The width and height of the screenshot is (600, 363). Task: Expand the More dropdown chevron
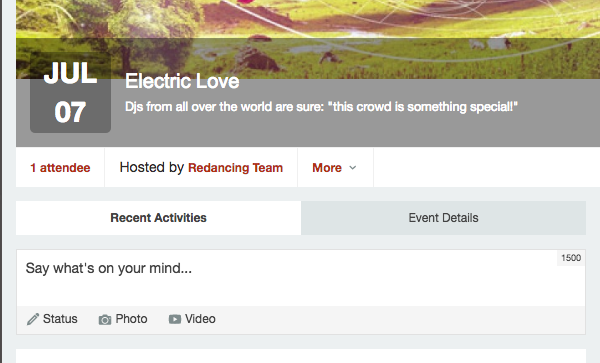coord(353,168)
